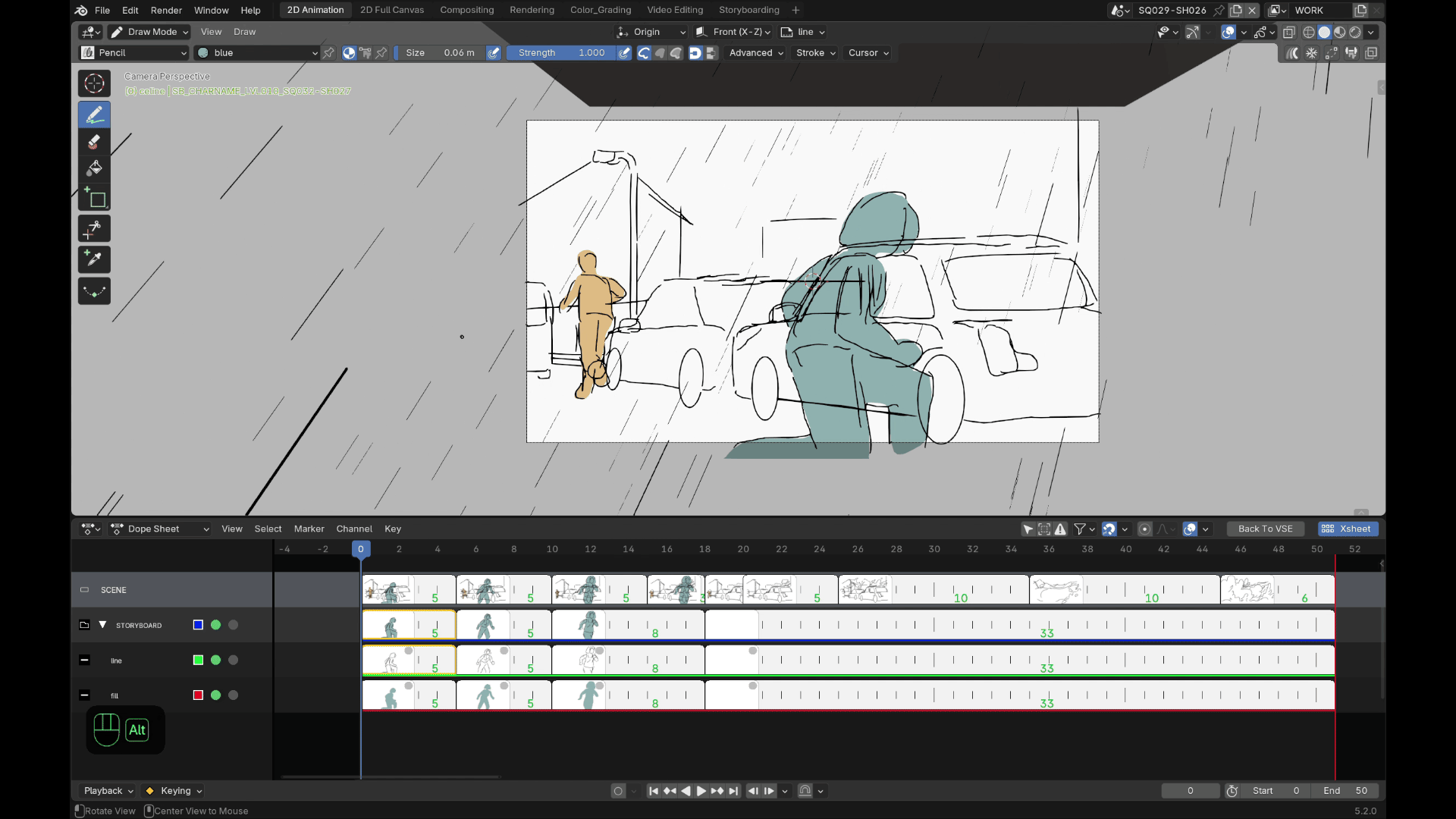This screenshot has width=1456, height=819.
Task: Toggle fill layer green visibility dot
Action: pos(215,695)
